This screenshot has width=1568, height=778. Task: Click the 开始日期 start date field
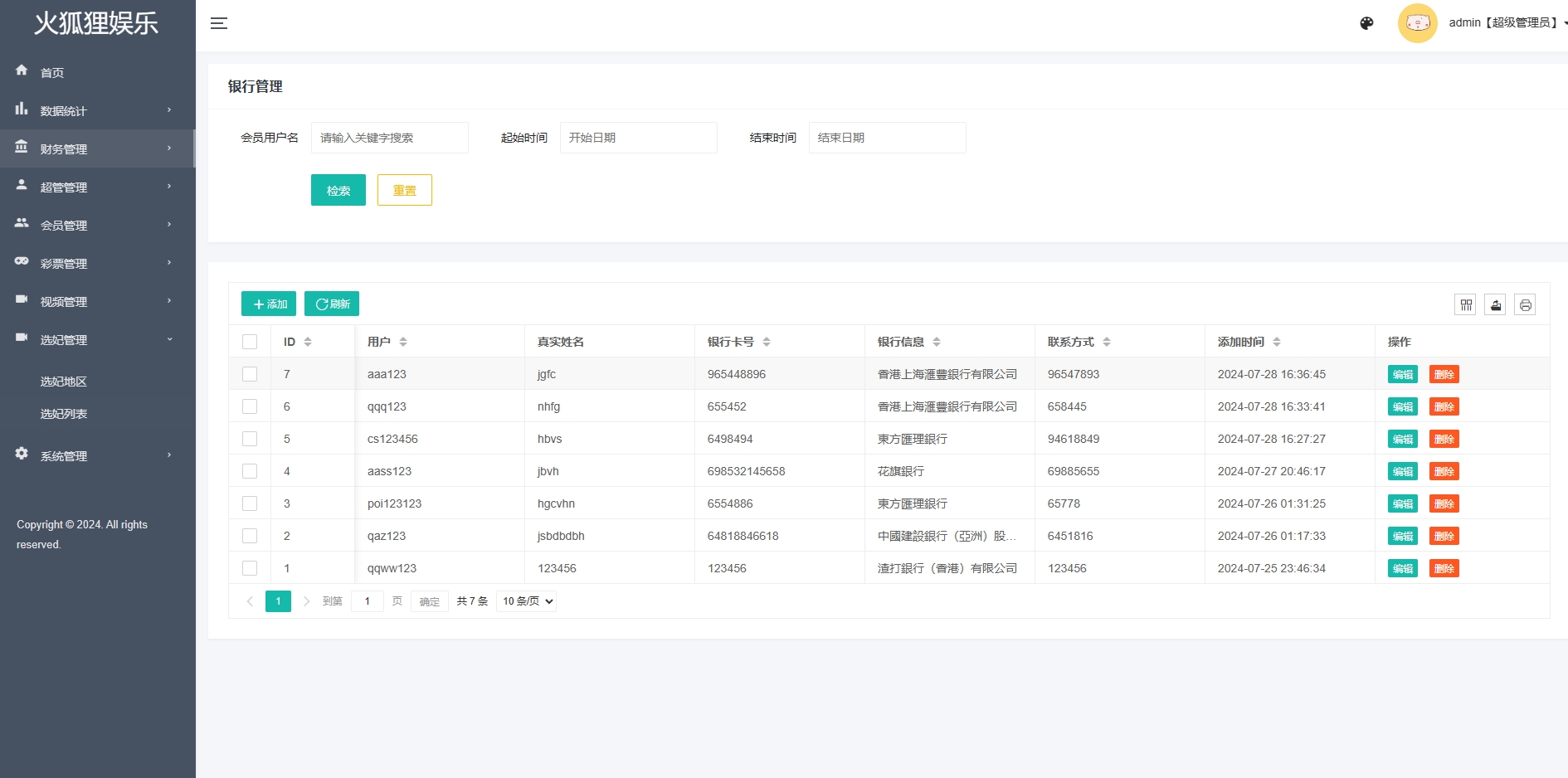click(638, 138)
